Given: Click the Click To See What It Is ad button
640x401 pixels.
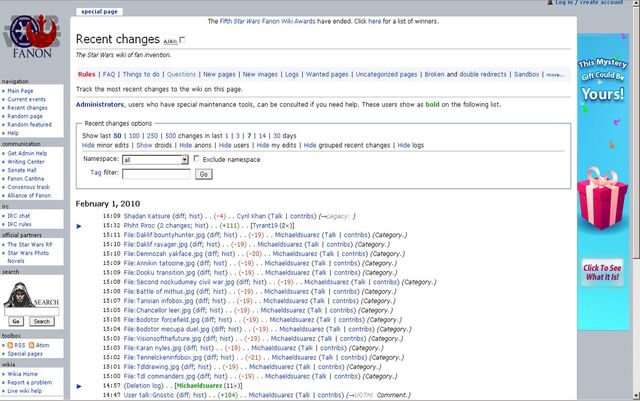Looking at the screenshot, I should [602, 272].
